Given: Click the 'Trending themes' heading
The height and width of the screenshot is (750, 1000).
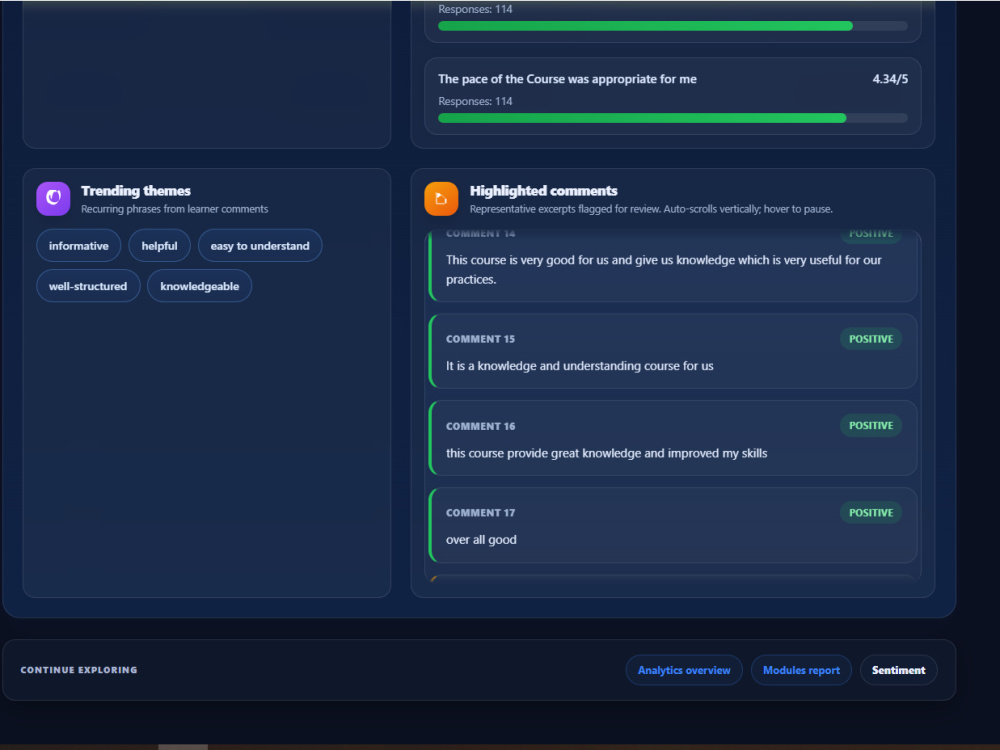Looking at the screenshot, I should [x=136, y=191].
